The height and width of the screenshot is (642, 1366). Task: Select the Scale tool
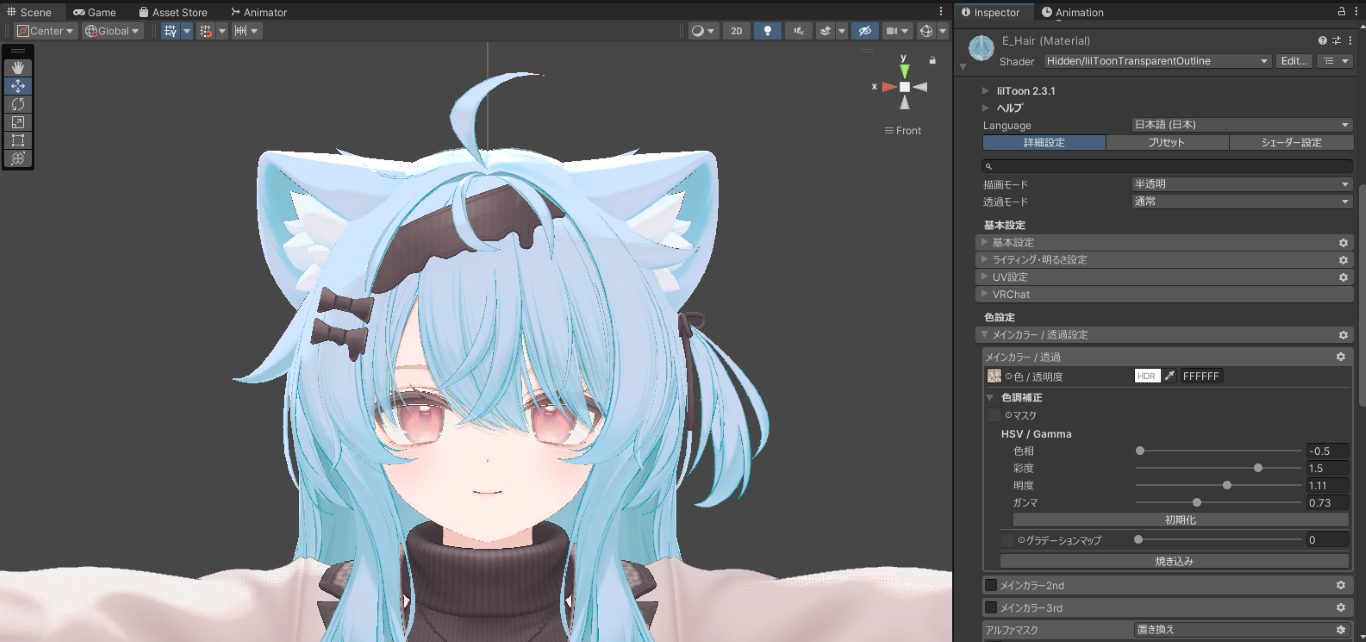click(x=18, y=122)
